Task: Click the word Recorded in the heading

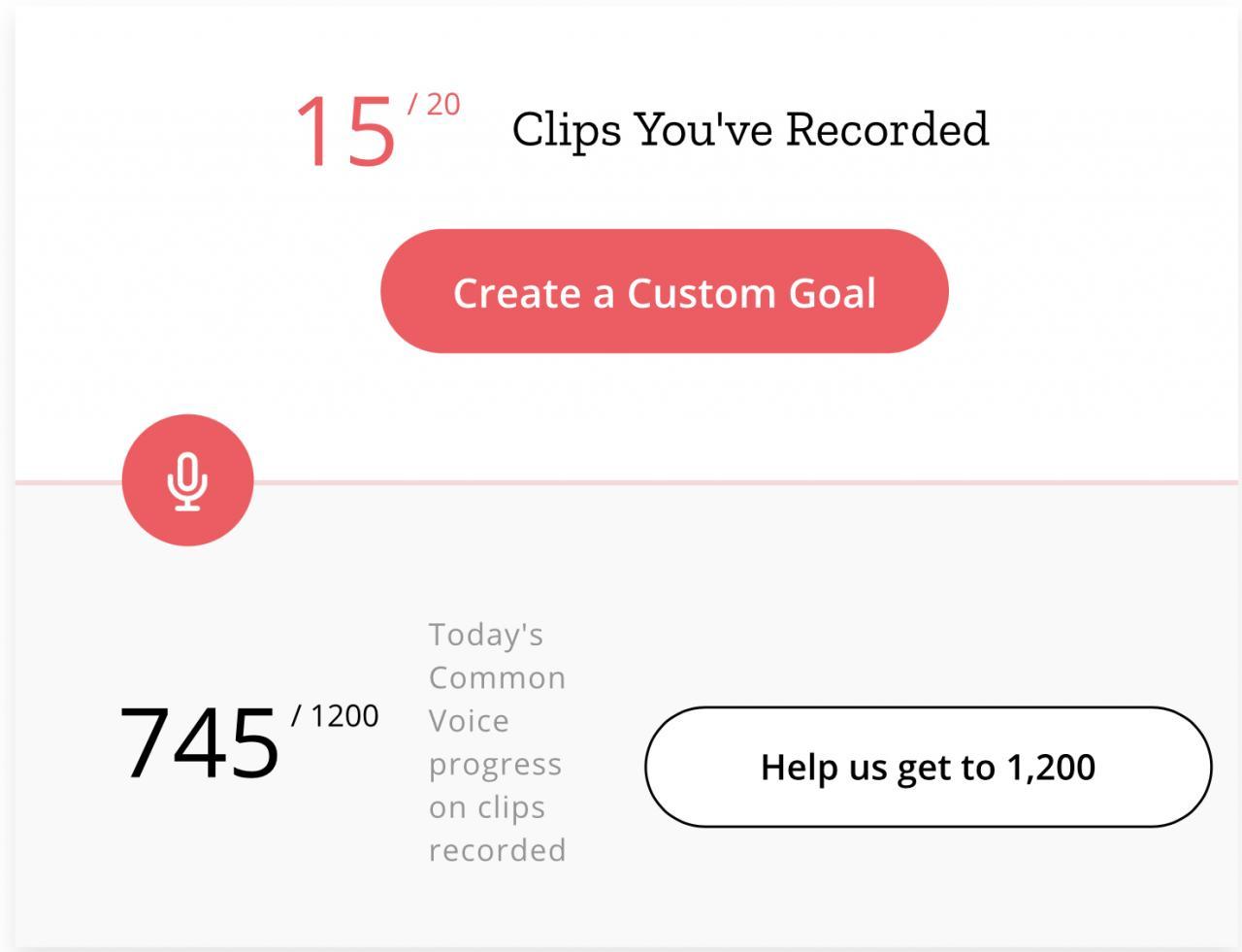Action: 887,129
